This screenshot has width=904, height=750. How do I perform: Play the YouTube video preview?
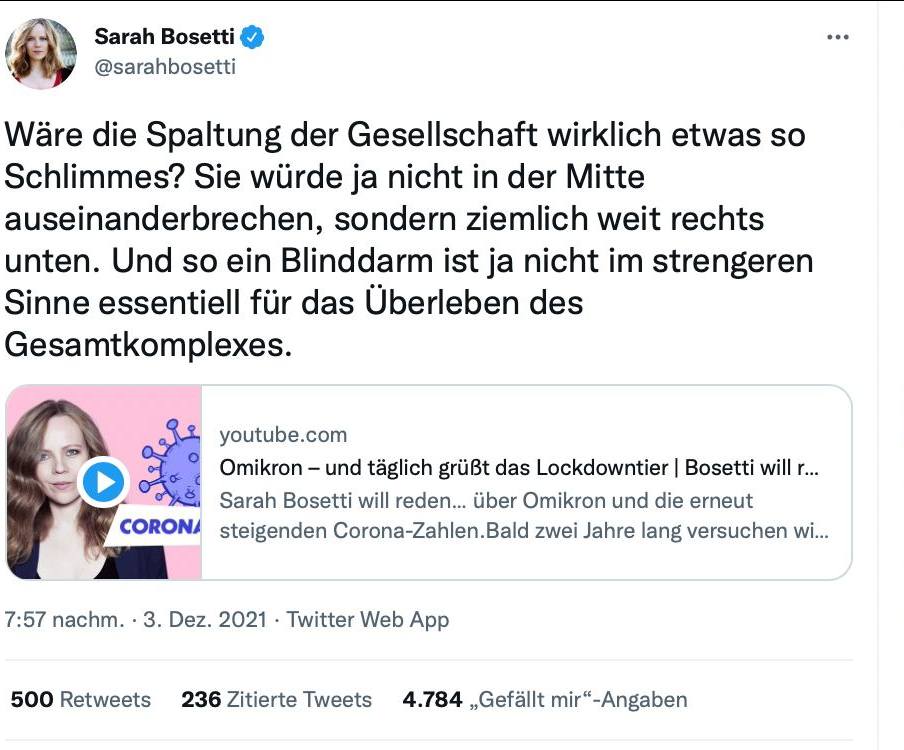pyautogui.click(x=103, y=482)
